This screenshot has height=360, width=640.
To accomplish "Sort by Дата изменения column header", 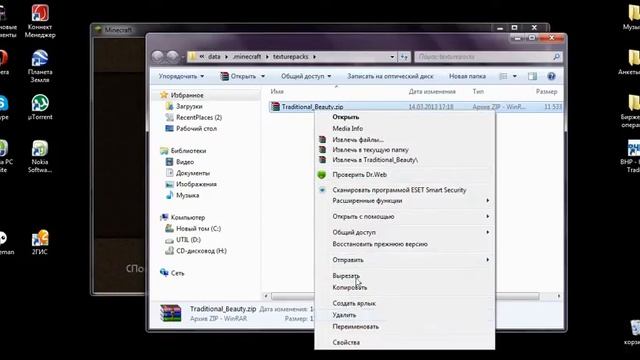I will [432, 92].
